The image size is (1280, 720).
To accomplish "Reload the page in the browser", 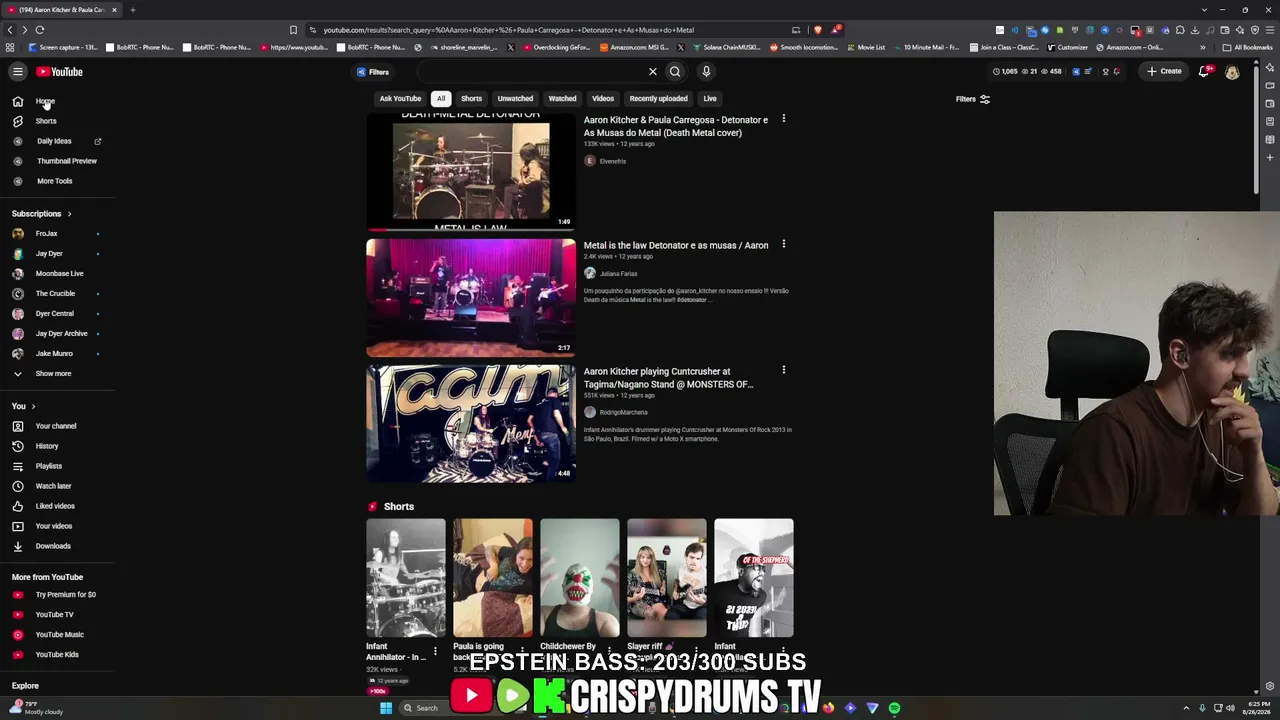I will pyautogui.click(x=40, y=30).
